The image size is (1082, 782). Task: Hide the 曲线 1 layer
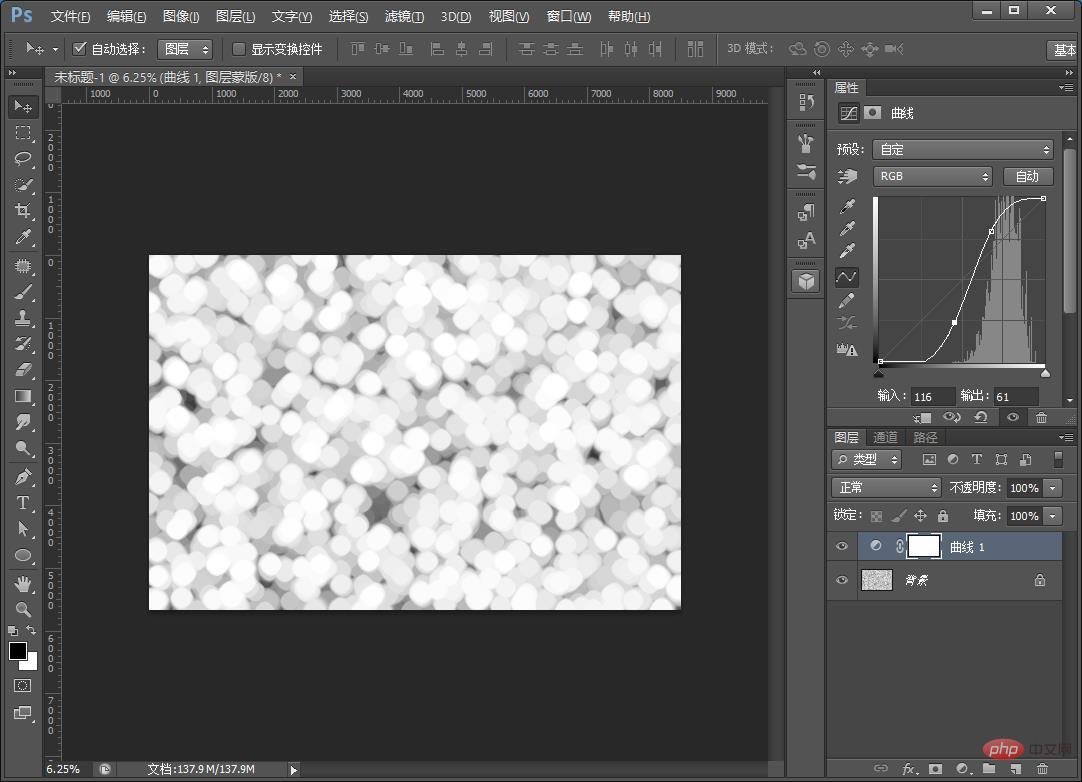pos(842,546)
